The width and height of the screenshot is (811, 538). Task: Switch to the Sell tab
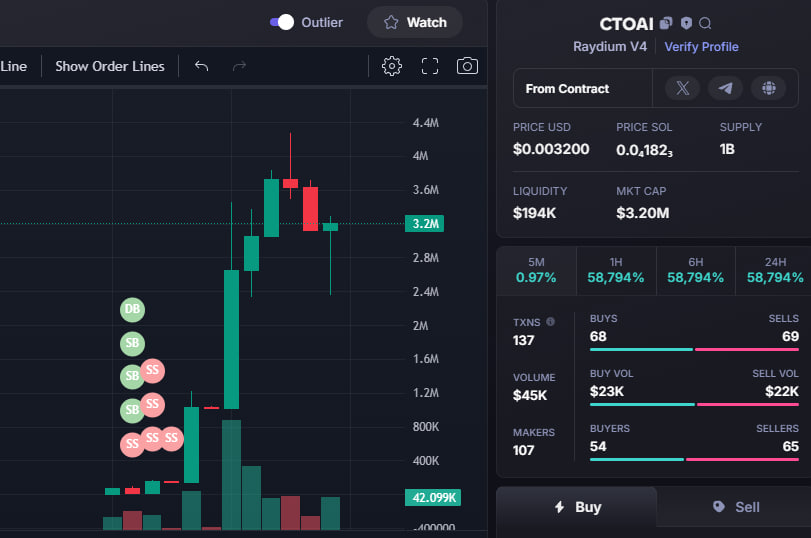tap(735, 507)
